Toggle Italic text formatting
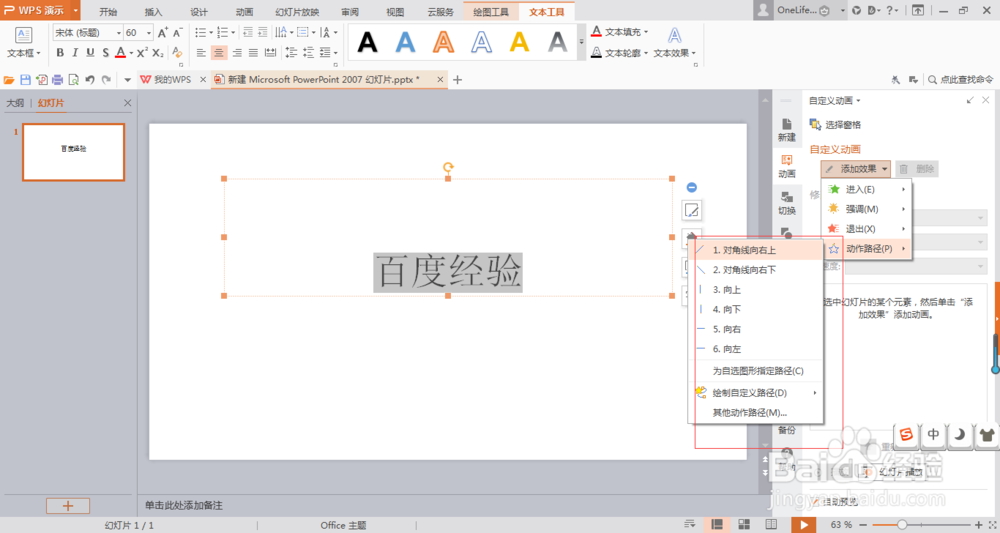The width and height of the screenshot is (1000, 533). [x=75, y=53]
